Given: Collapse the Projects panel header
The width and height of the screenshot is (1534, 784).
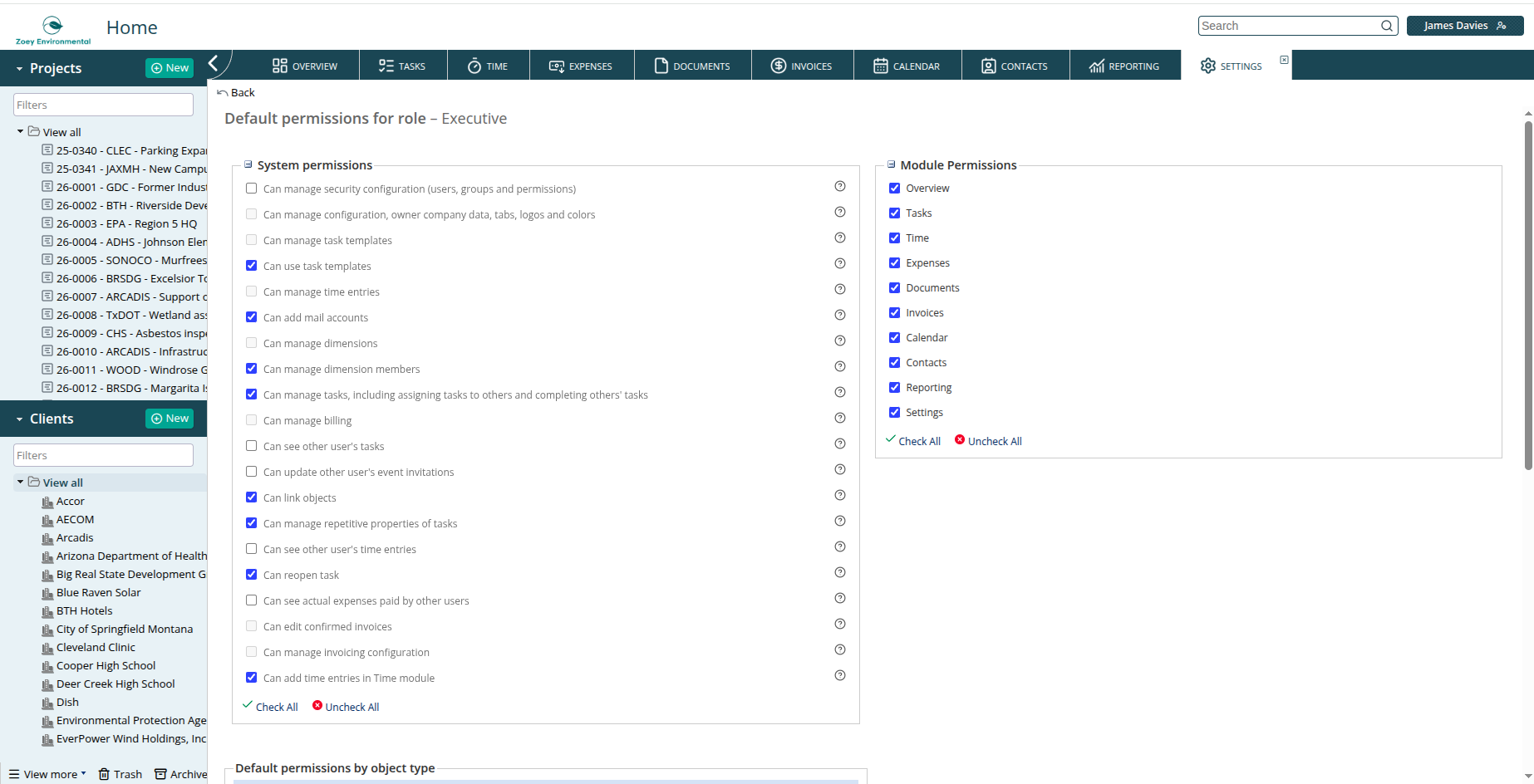Looking at the screenshot, I should [x=19, y=69].
